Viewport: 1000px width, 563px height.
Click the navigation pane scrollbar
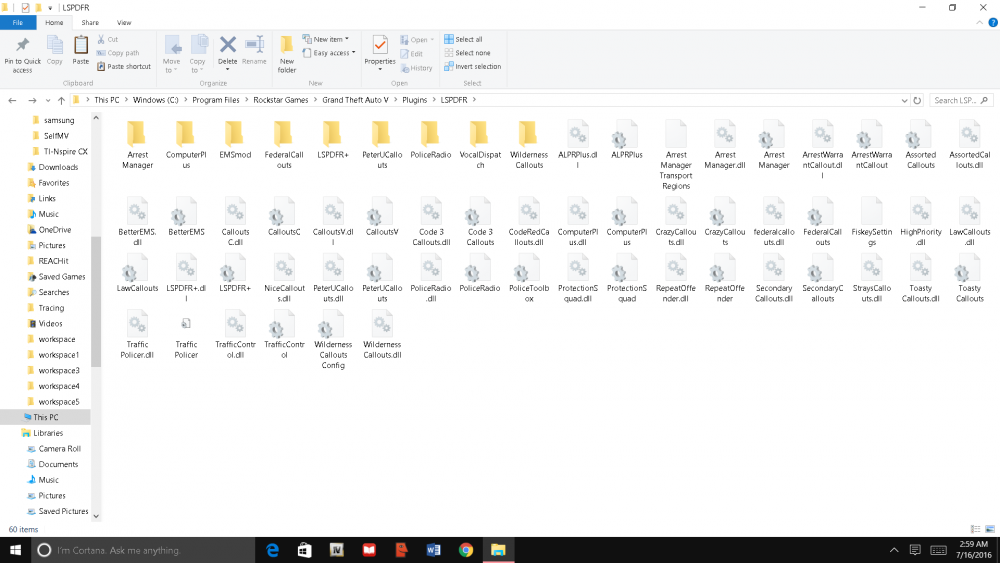coord(96,302)
